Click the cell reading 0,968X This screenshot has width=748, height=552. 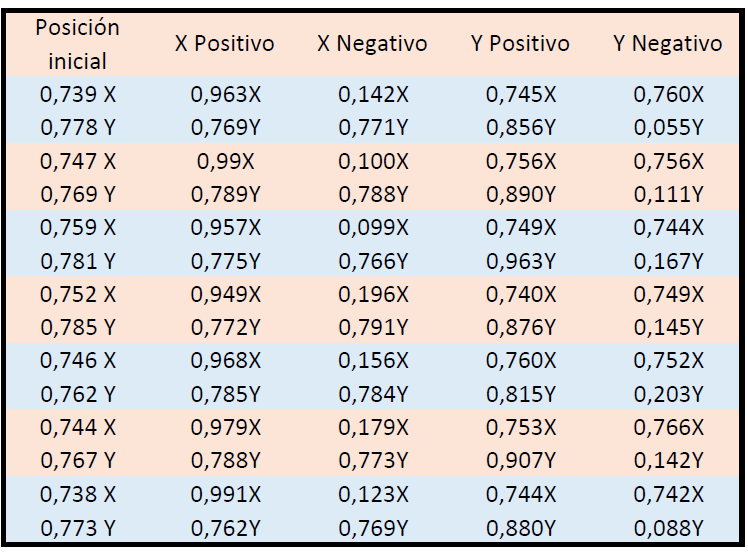pos(225,361)
